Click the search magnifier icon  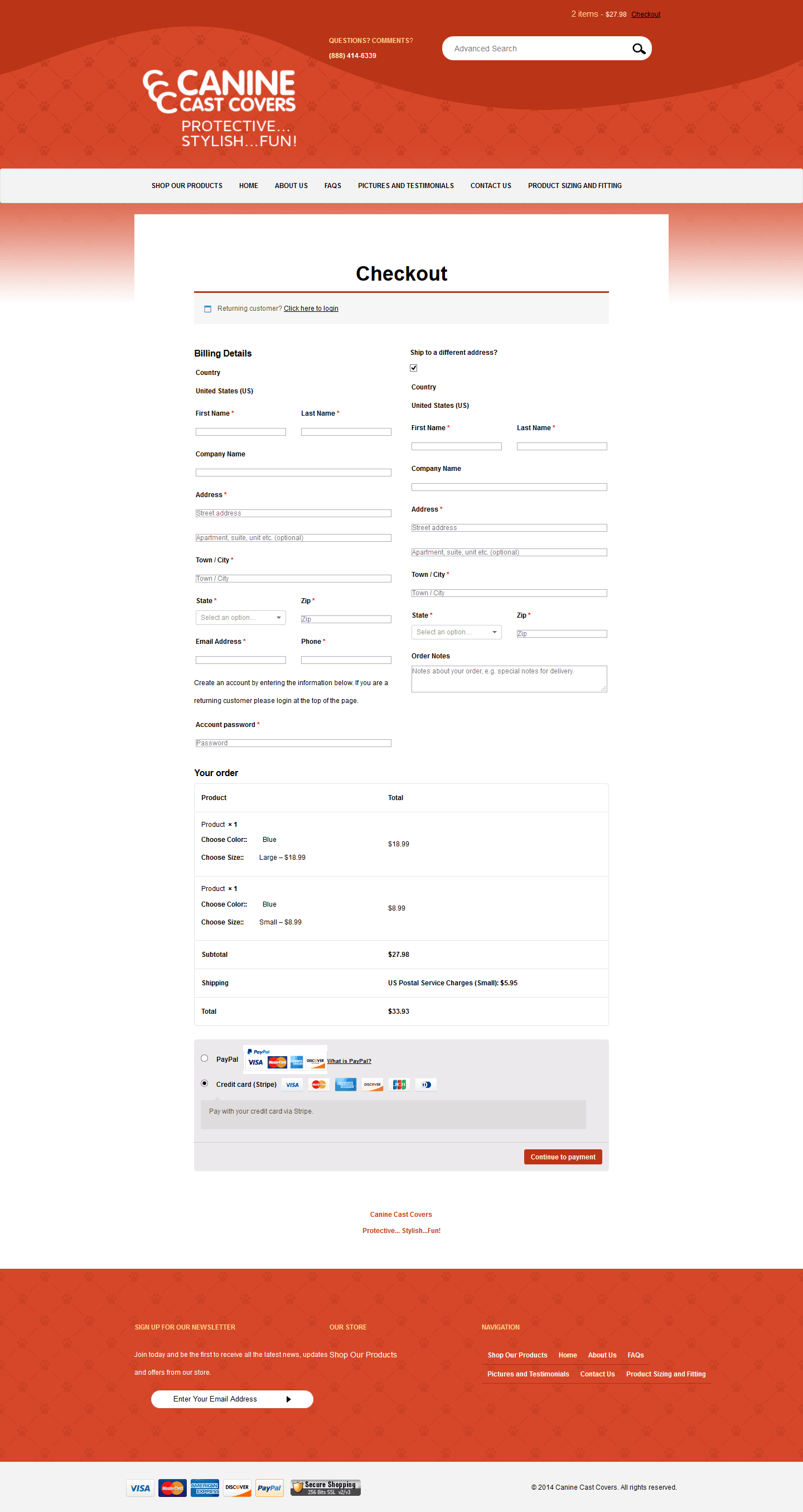pos(638,49)
